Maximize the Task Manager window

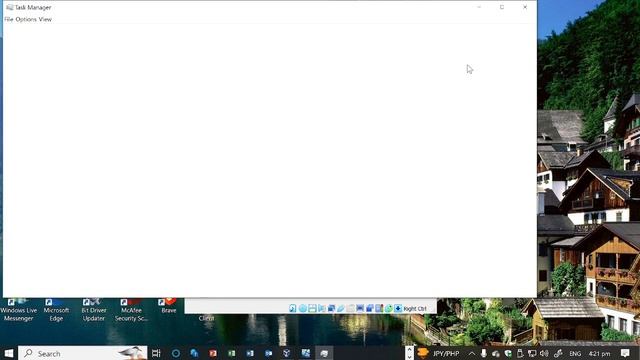502,7
